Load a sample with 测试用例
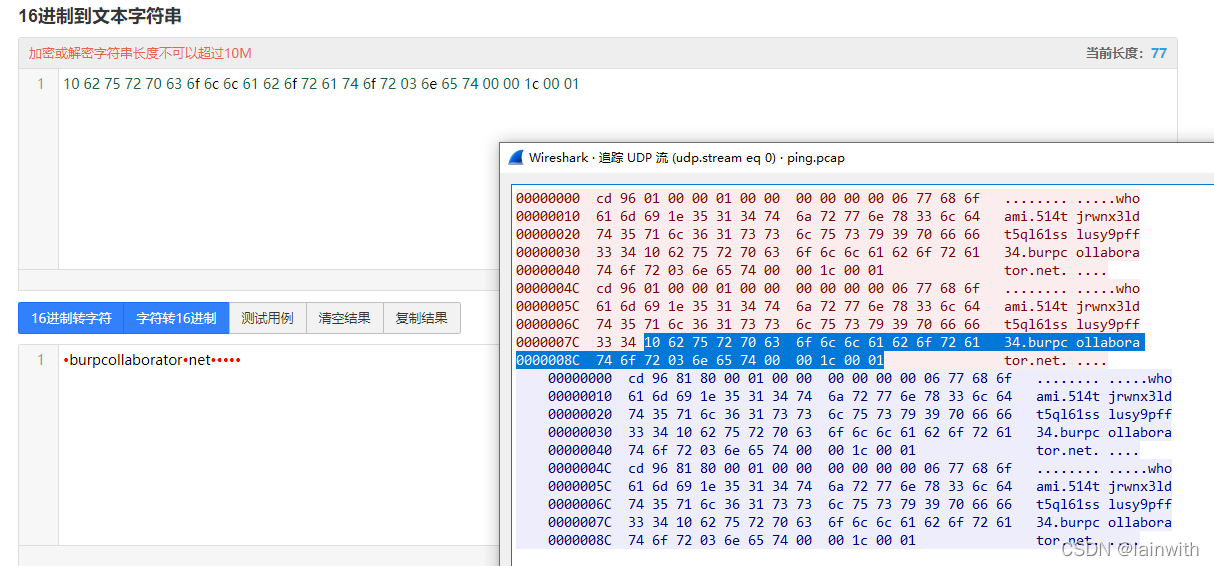Screen dimensions: 1214x566 pos(267,318)
